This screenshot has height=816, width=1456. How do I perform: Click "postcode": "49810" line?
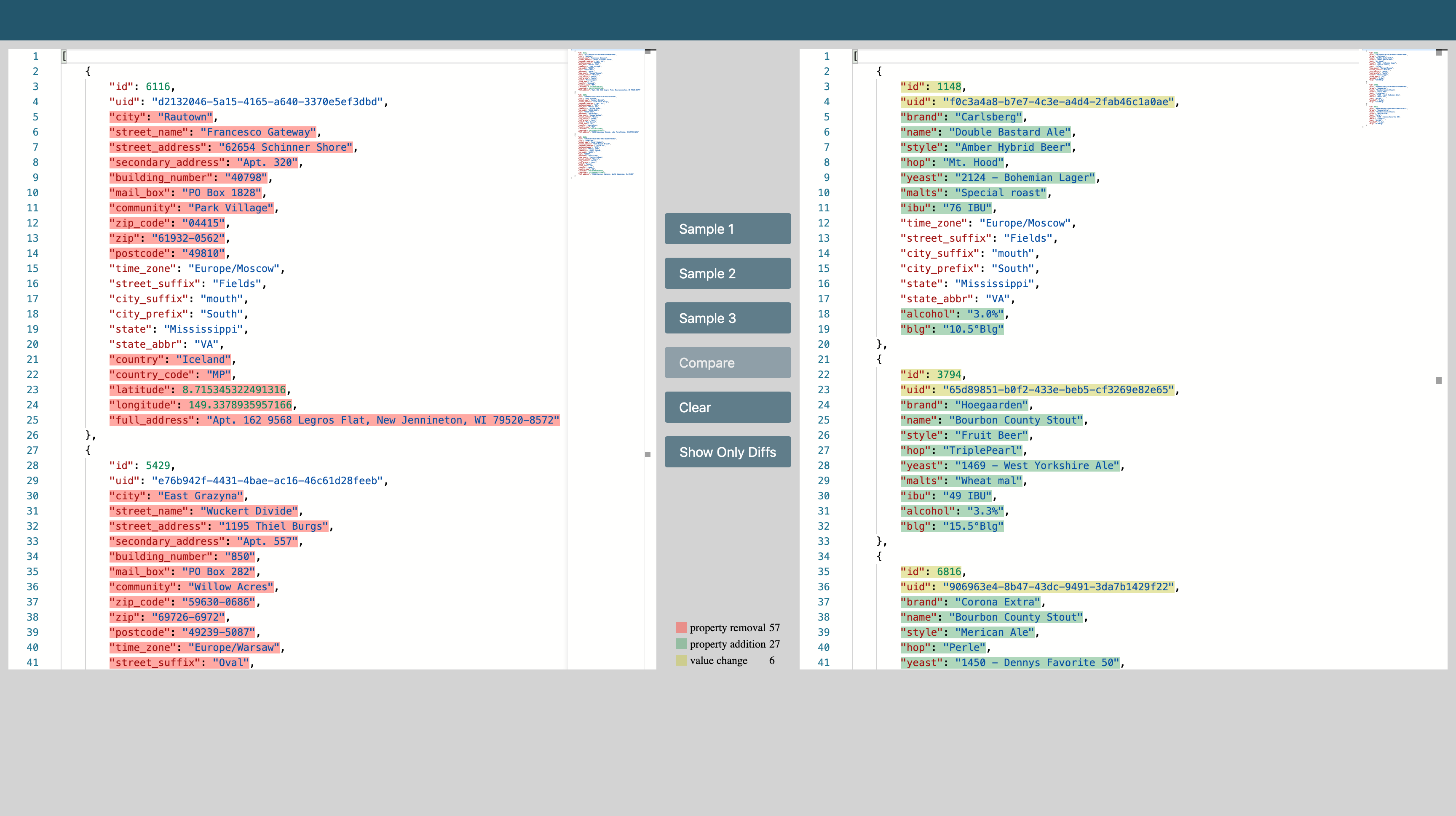167,253
